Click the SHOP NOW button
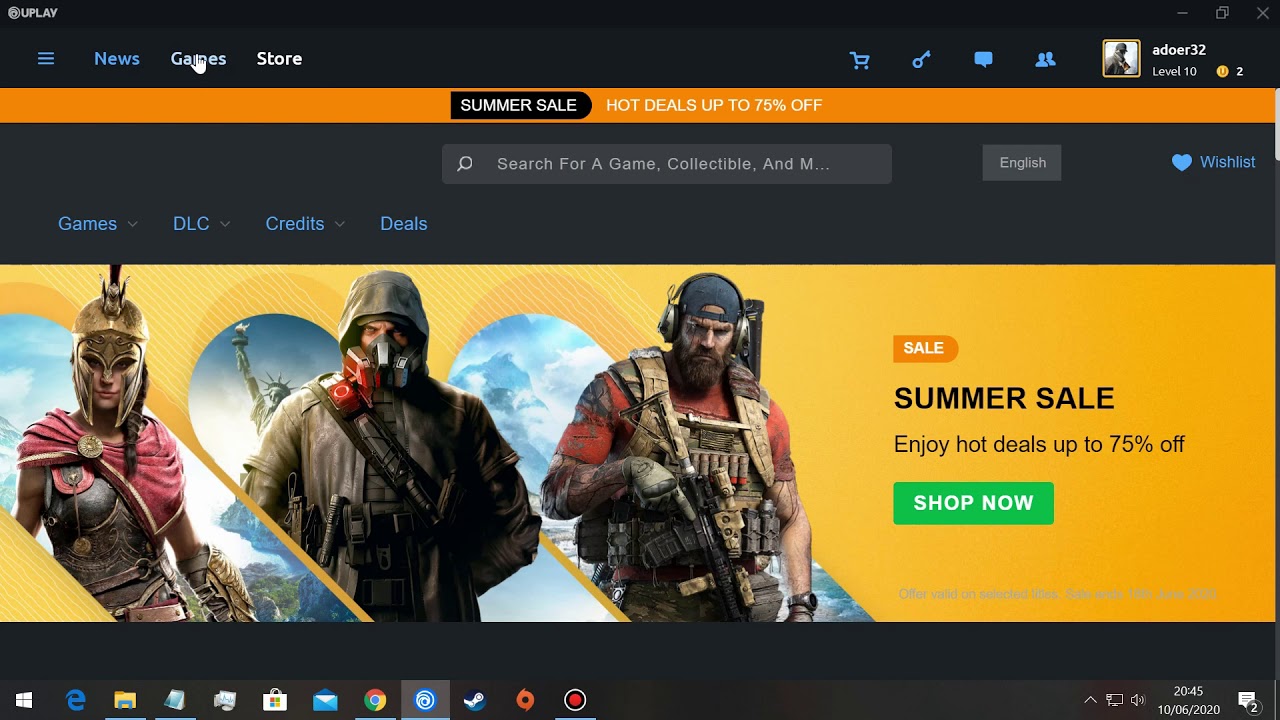Viewport: 1280px width, 720px height. 973,503
